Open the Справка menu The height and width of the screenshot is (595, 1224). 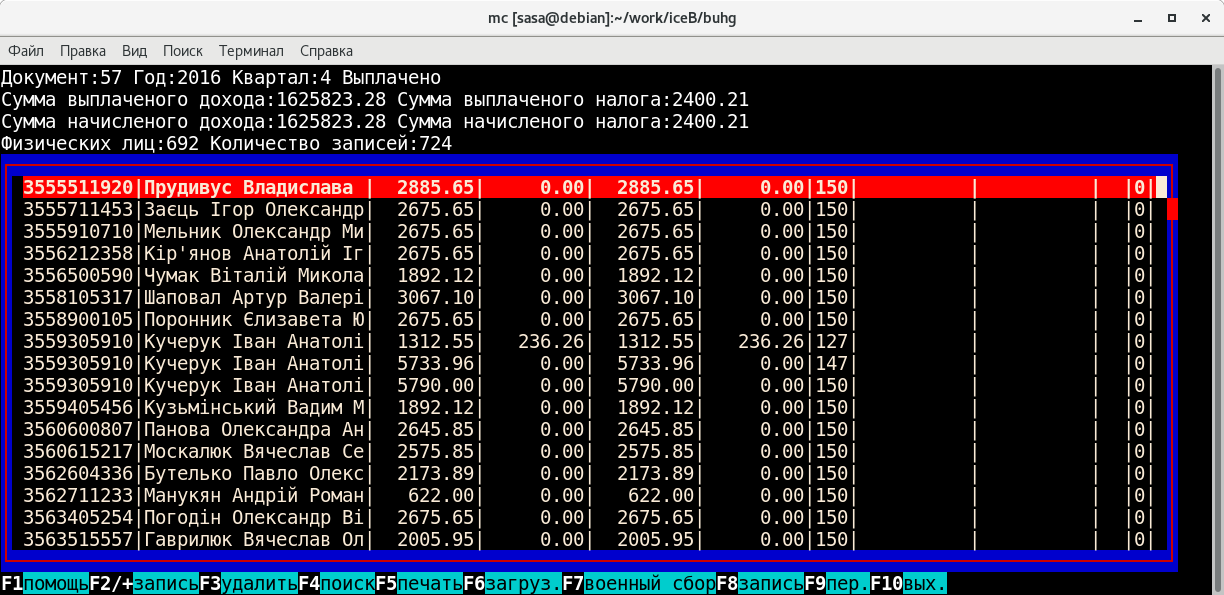[326, 51]
